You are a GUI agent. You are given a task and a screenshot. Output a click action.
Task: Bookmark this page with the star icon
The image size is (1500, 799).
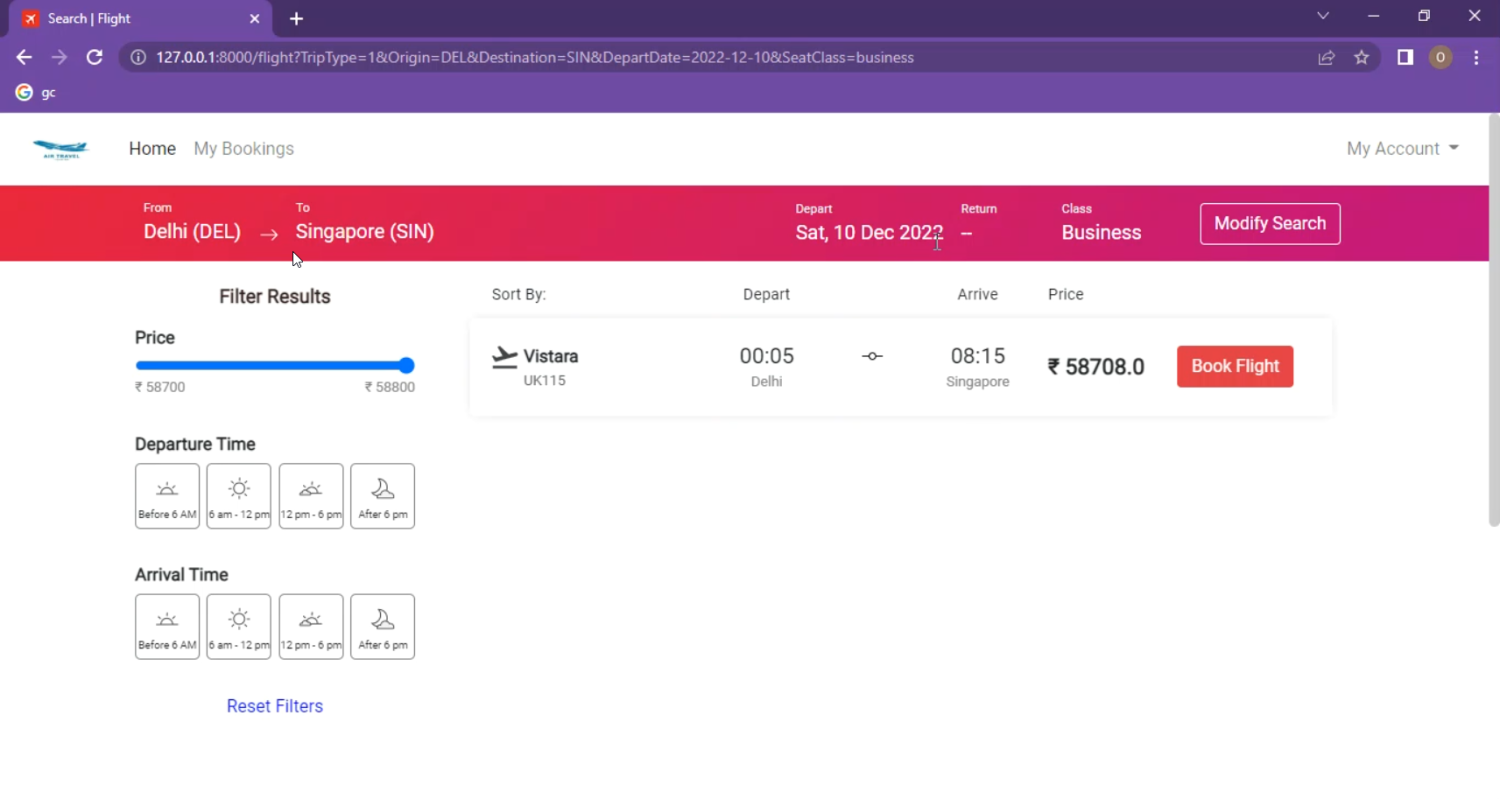(1361, 57)
